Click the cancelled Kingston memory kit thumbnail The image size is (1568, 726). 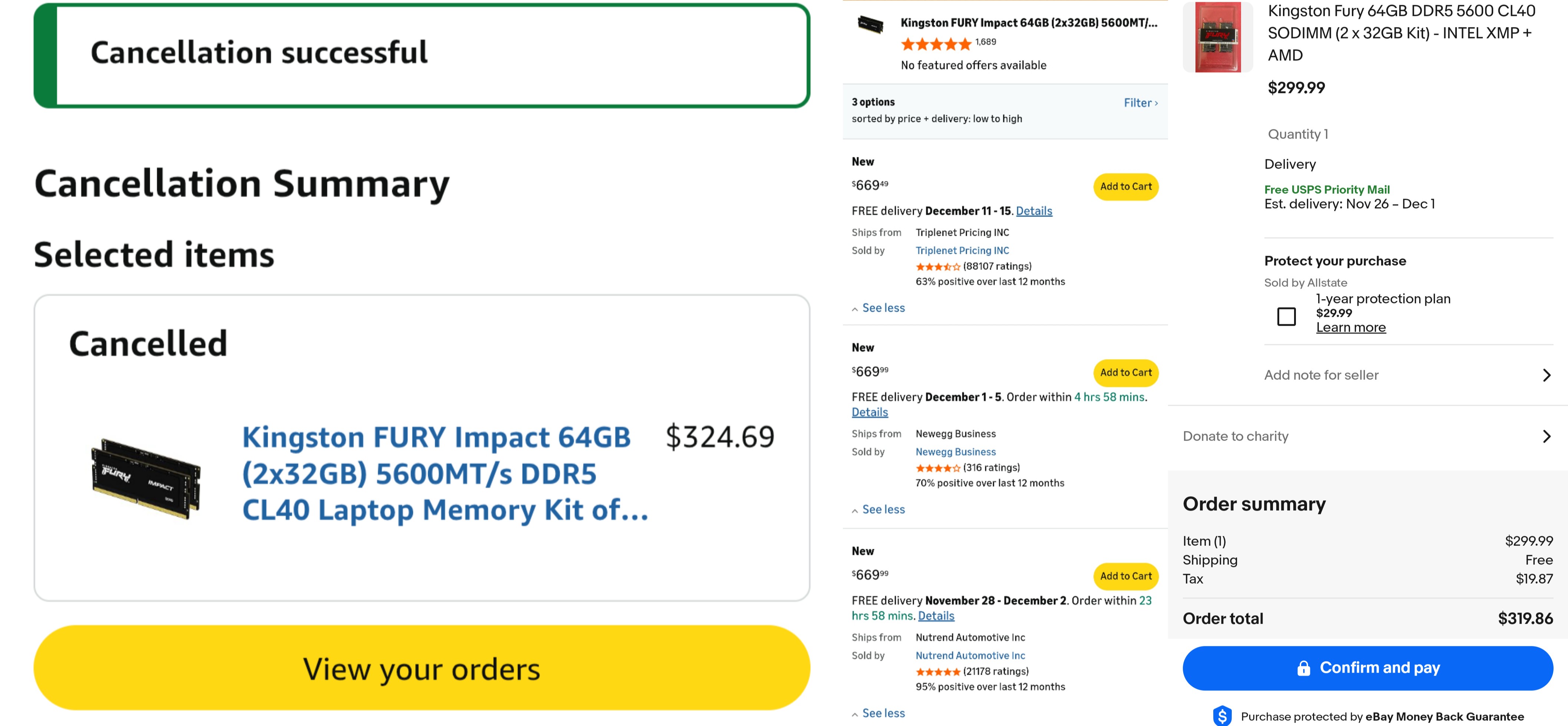(x=146, y=478)
